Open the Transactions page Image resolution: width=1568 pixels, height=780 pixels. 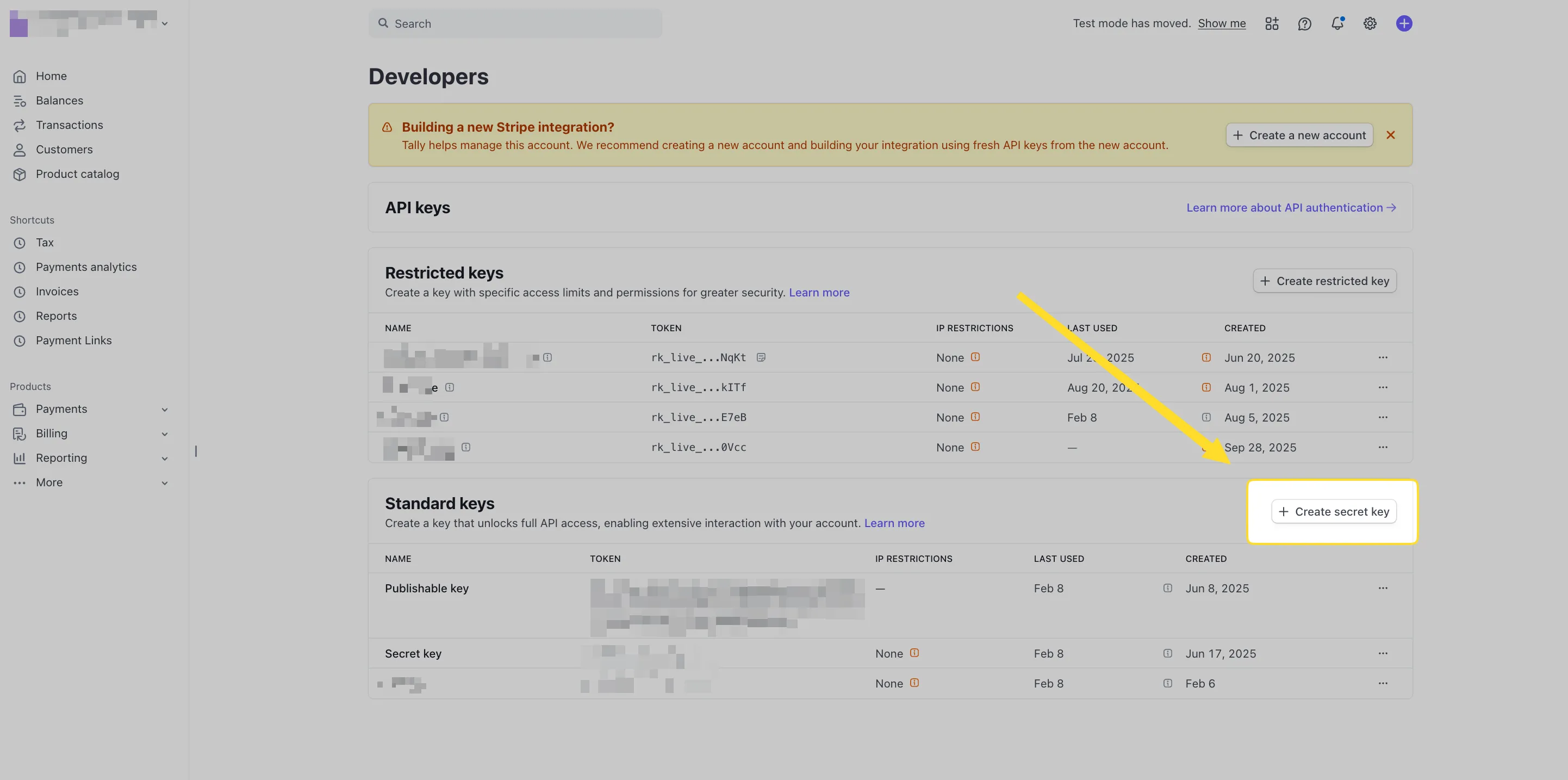(x=69, y=125)
